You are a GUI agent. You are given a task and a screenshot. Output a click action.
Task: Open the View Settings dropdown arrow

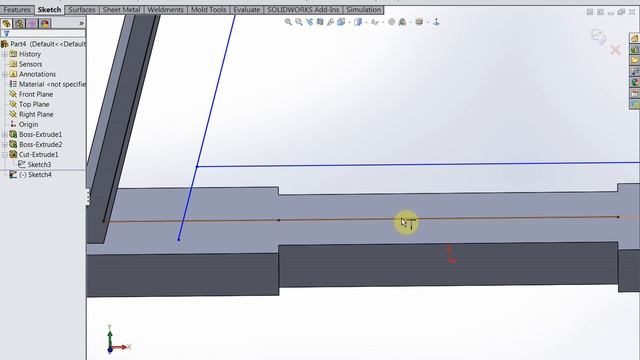(x=427, y=22)
